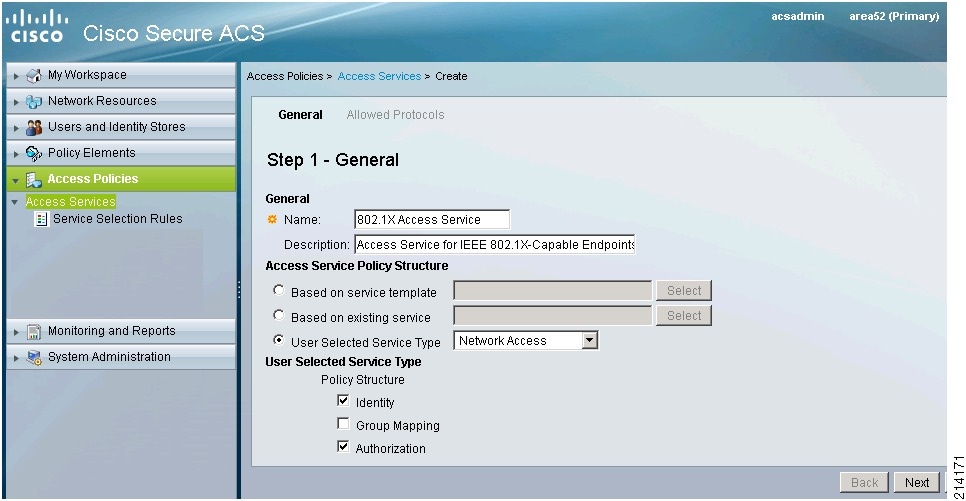Uncheck the Authorization checkbox

point(343,446)
